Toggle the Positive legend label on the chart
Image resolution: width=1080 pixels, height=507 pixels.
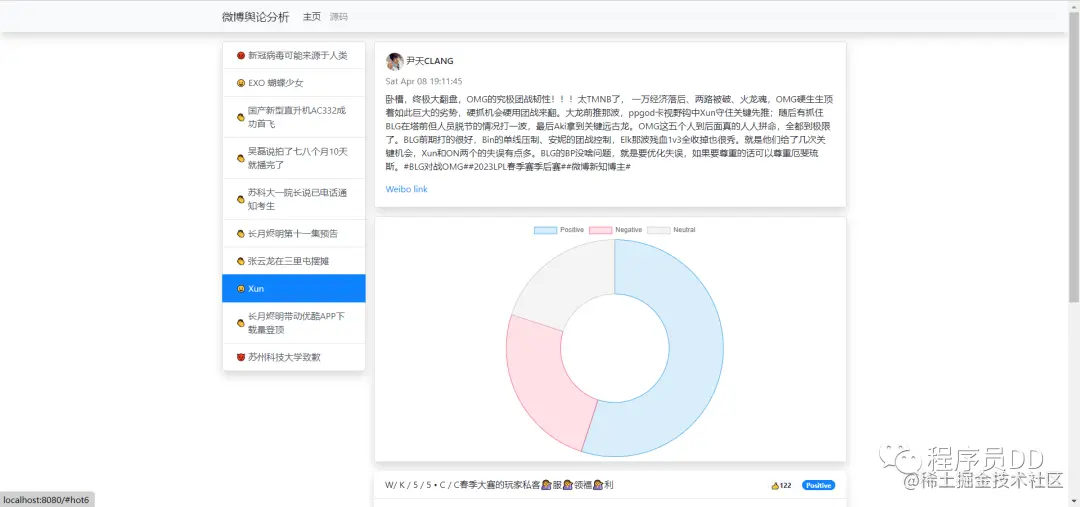pyautogui.click(x=572, y=229)
